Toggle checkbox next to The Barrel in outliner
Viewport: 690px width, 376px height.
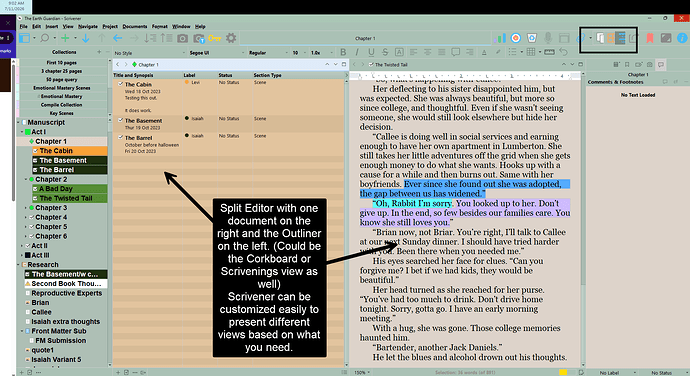pyautogui.click(x=120, y=137)
